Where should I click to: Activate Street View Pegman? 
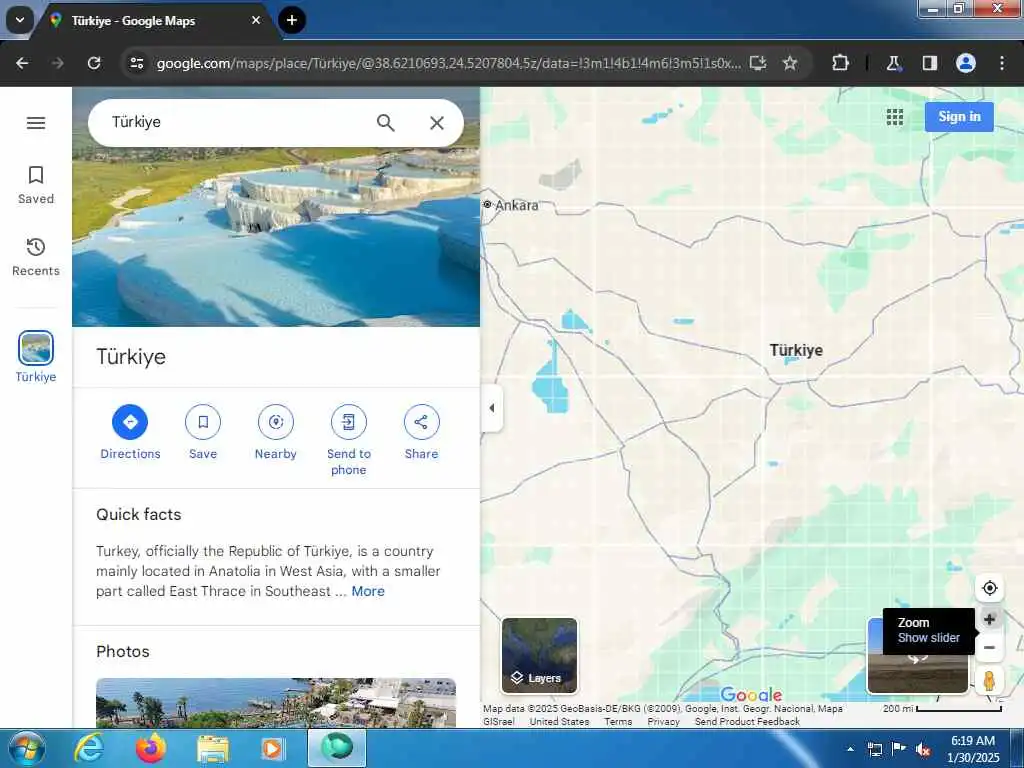pos(989,680)
